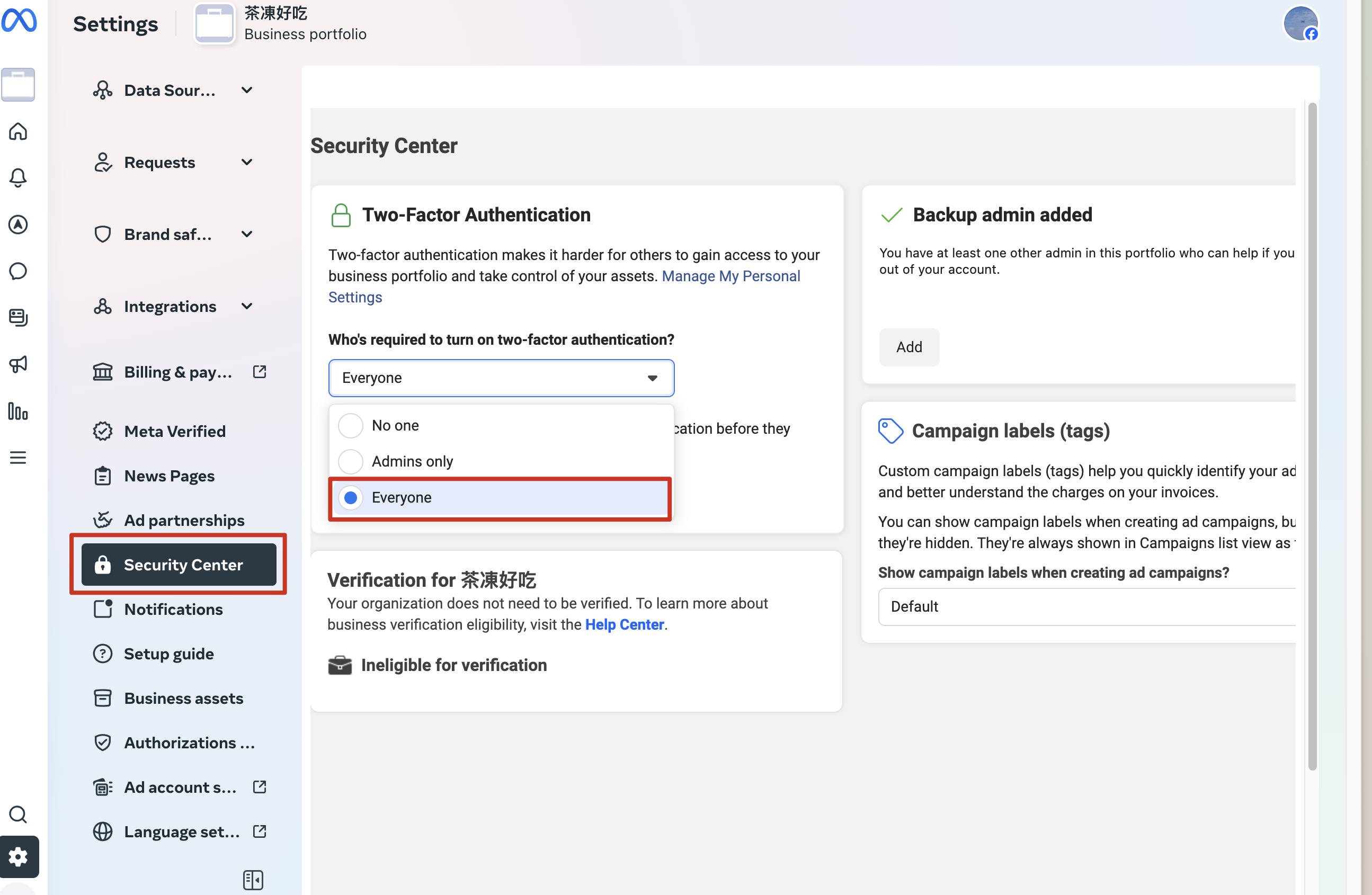Expand the Data Sources section chevron
The height and width of the screenshot is (895, 1372).
(x=247, y=90)
